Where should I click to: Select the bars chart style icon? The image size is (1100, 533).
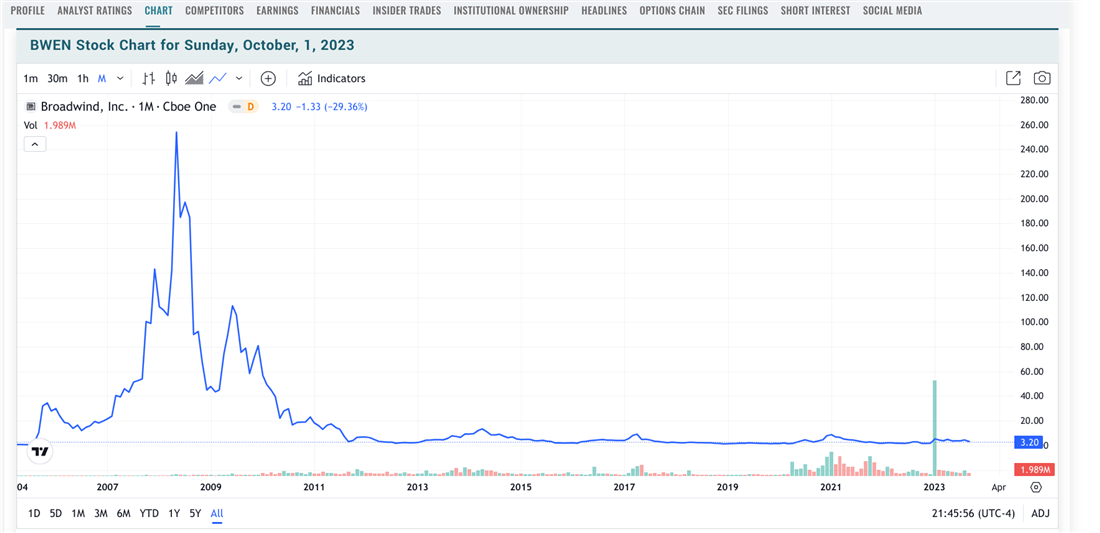[149, 78]
